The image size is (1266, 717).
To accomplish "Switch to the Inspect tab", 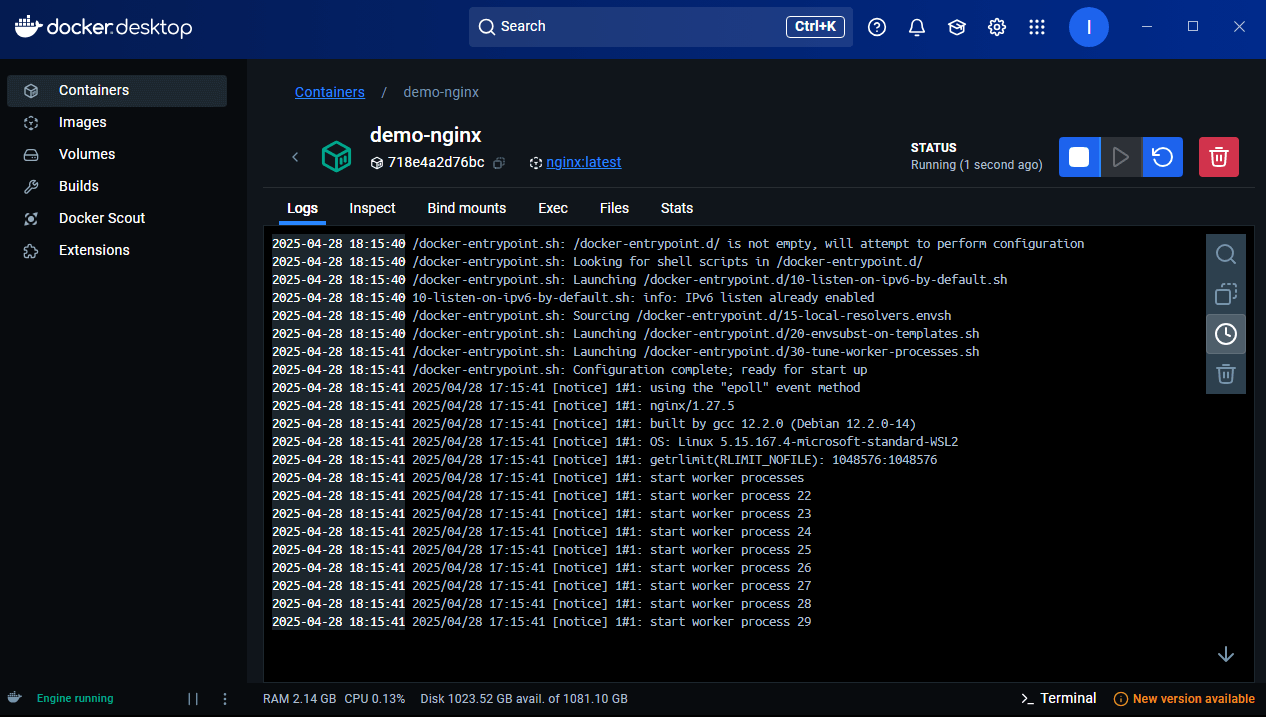I will [372, 208].
